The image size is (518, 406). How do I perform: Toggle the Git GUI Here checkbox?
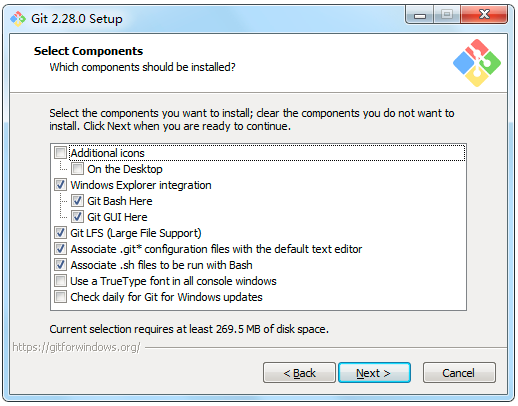tap(77, 217)
